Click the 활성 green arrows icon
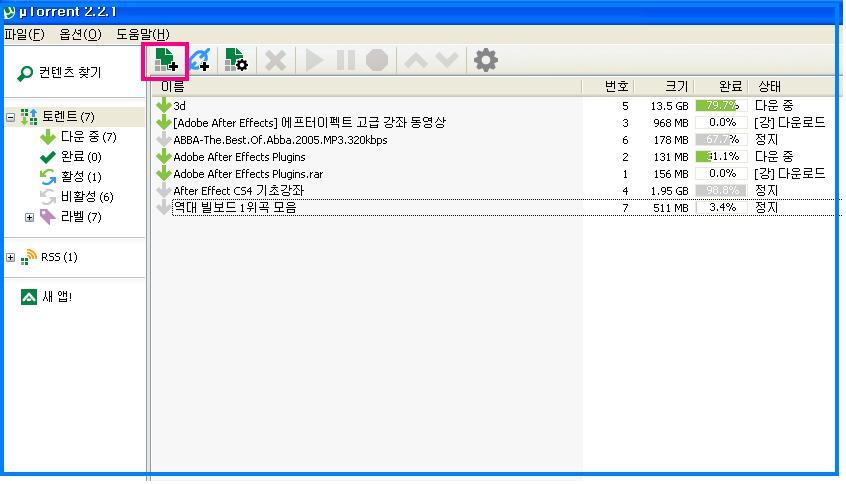The image size is (846, 484). click(47, 176)
